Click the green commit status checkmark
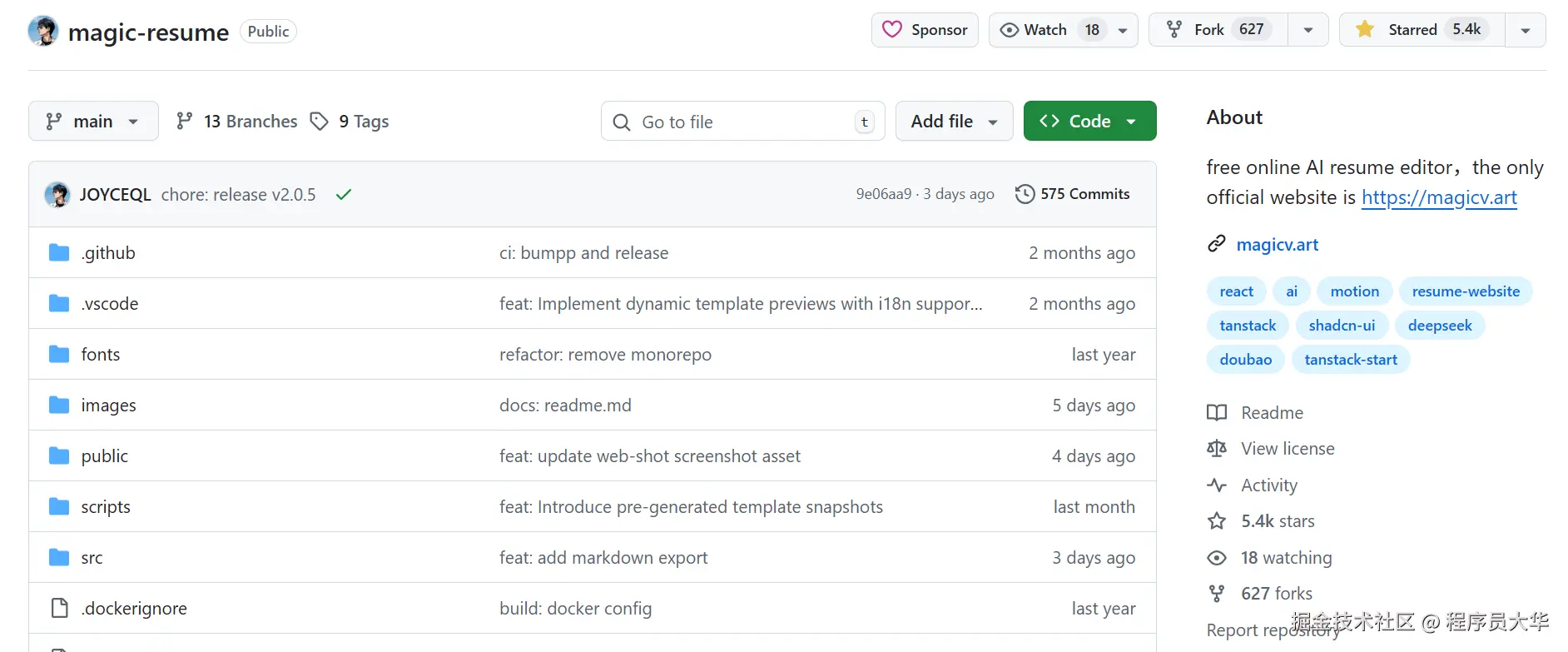Image resolution: width=1568 pixels, height=652 pixels. point(344,195)
